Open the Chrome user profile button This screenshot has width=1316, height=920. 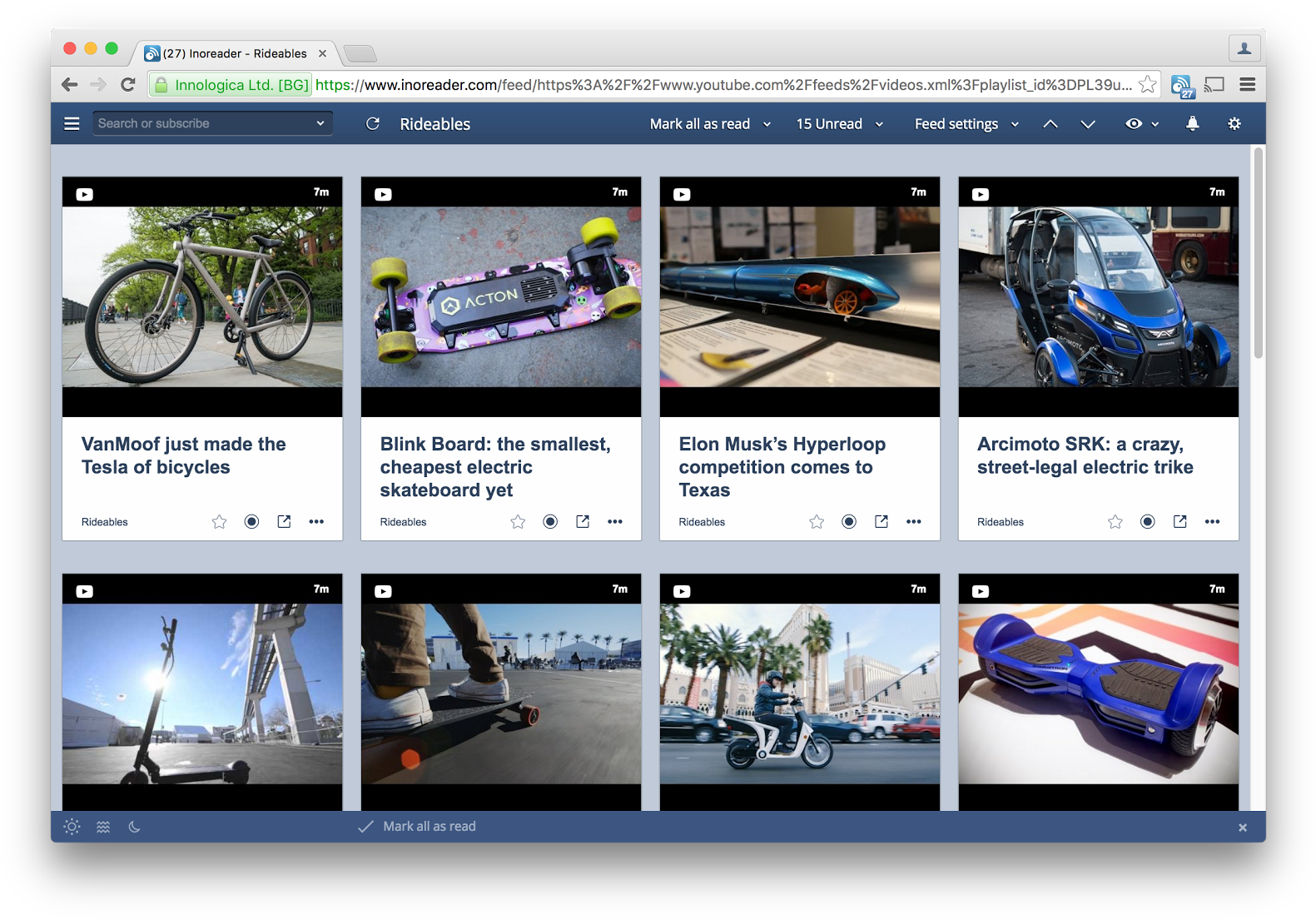pyautogui.click(x=1244, y=48)
